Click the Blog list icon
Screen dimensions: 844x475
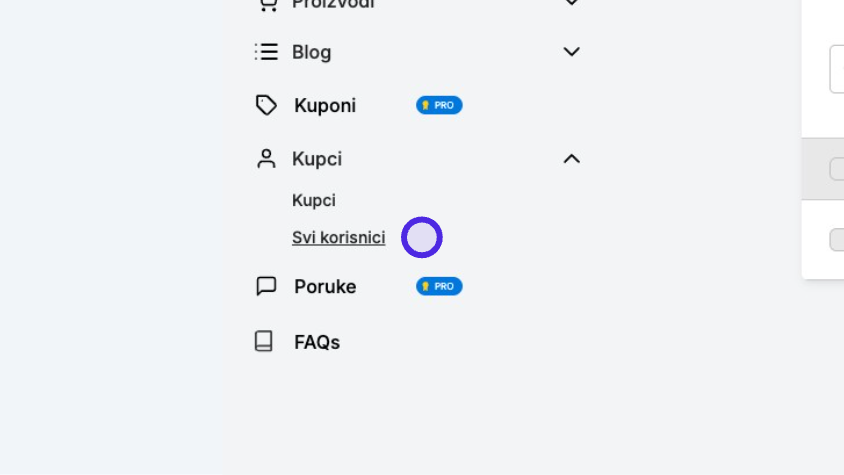(266, 52)
